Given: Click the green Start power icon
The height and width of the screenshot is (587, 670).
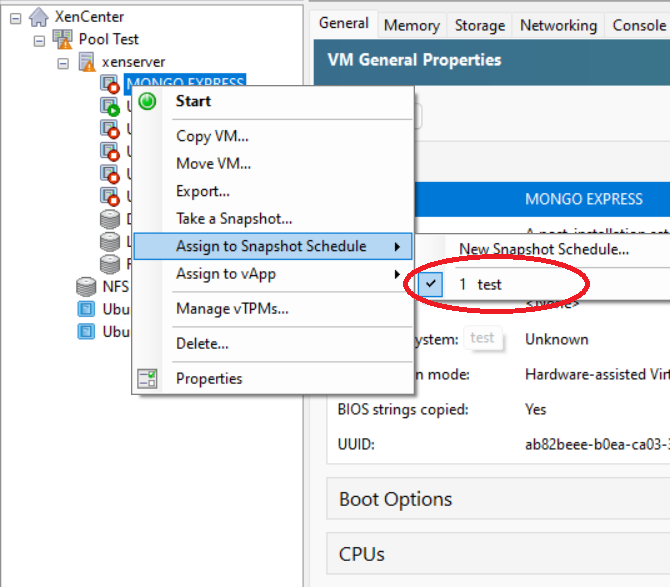Looking at the screenshot, I should [147, 101].
